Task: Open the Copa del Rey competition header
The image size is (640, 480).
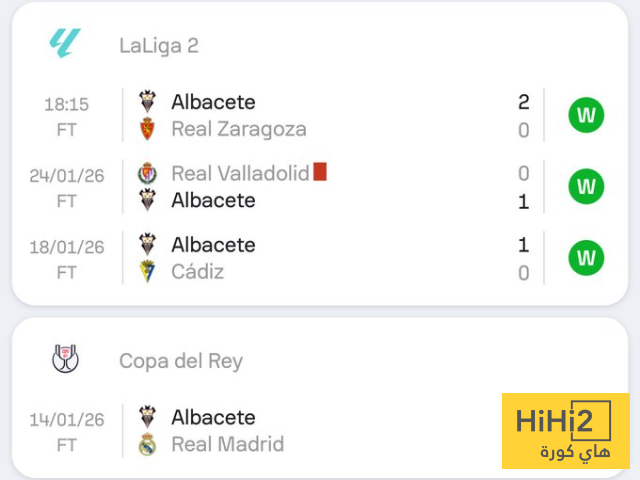Action: [180, 361]
